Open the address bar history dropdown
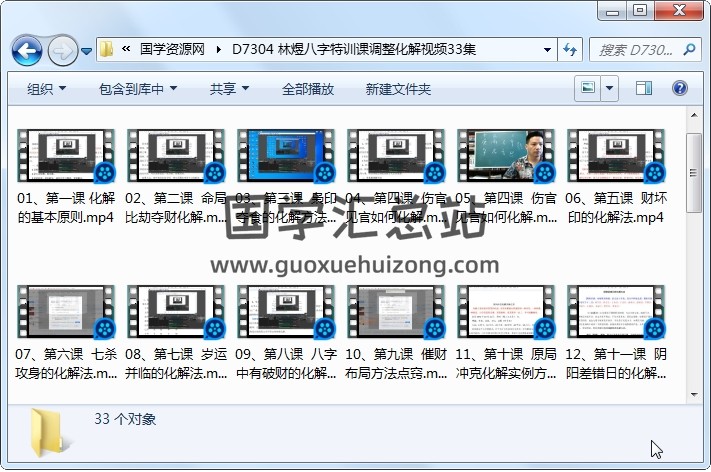The image size is (711, 472). (x=547, y=49)
